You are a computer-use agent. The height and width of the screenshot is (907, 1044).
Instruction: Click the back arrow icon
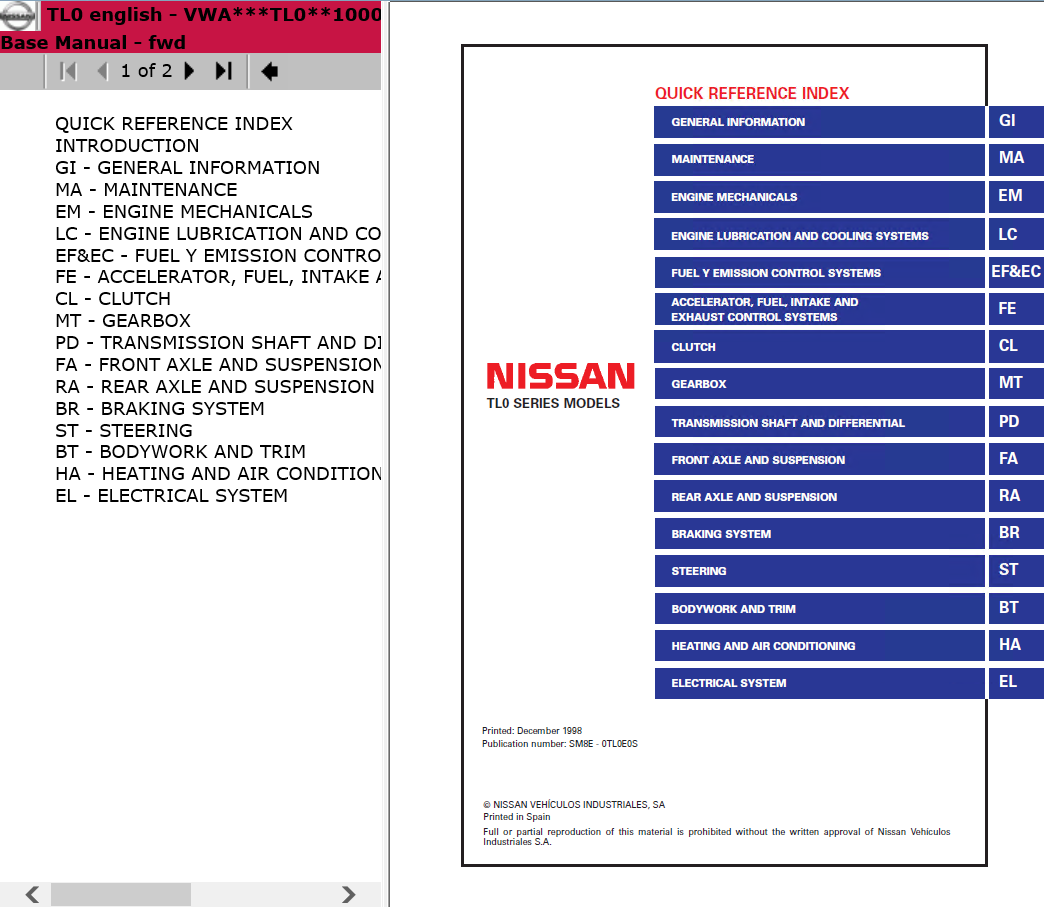coord(270,71)
